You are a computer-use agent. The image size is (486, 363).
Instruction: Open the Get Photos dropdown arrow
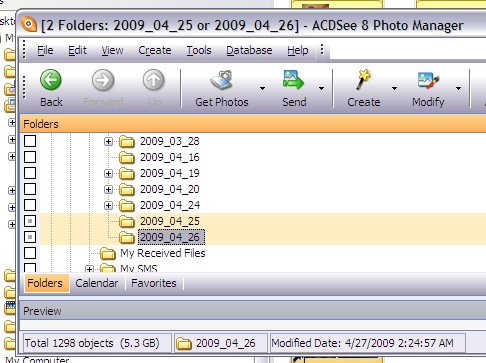point(262,88)
